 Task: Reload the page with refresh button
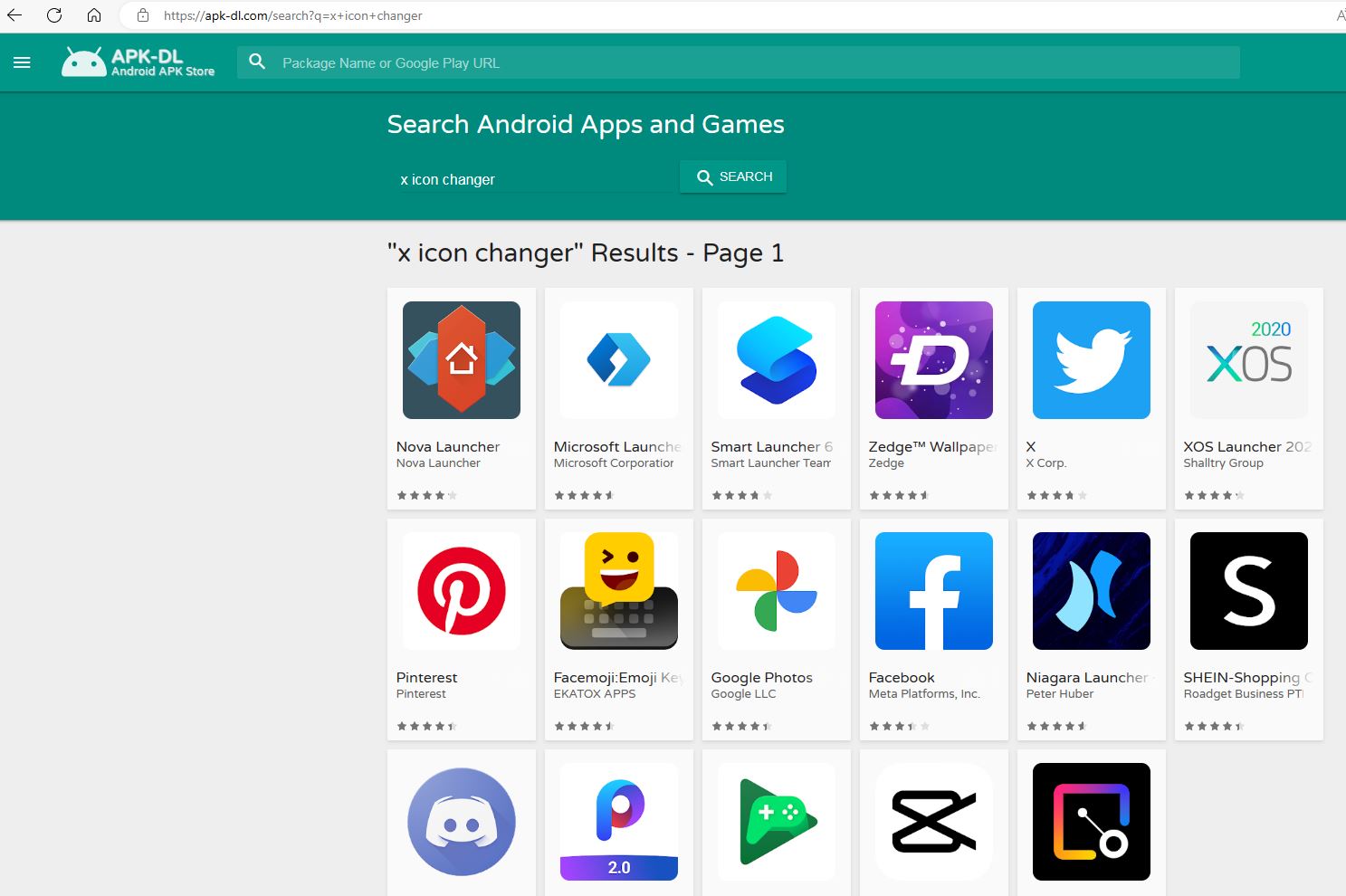tap(54, 15)
